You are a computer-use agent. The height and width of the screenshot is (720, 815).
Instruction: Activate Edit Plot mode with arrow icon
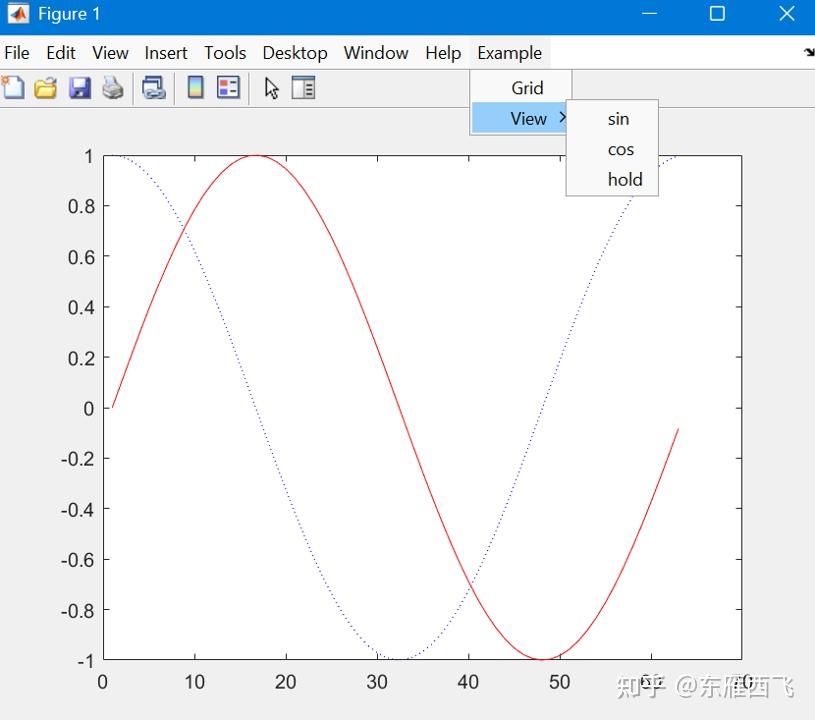pos(270,88)
